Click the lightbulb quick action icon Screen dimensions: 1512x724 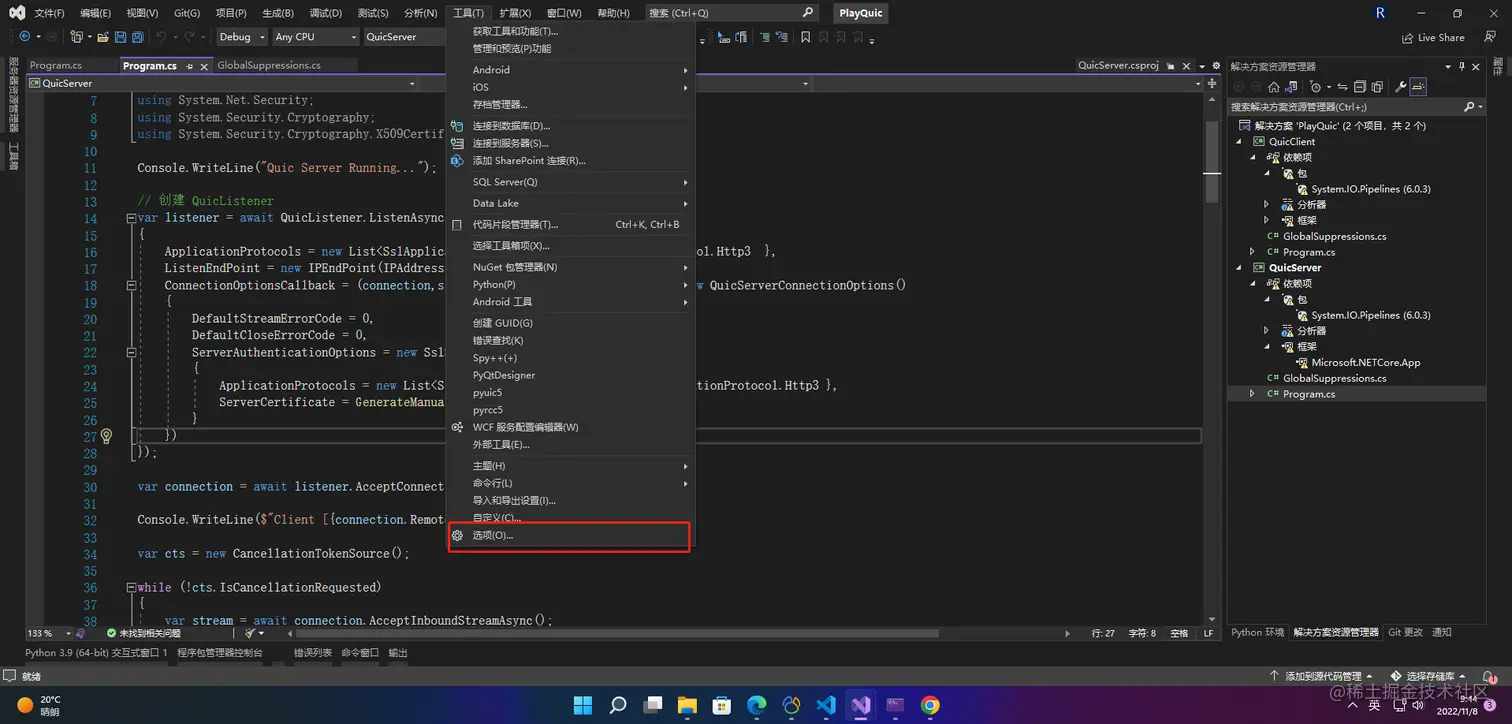coord(106,436)
